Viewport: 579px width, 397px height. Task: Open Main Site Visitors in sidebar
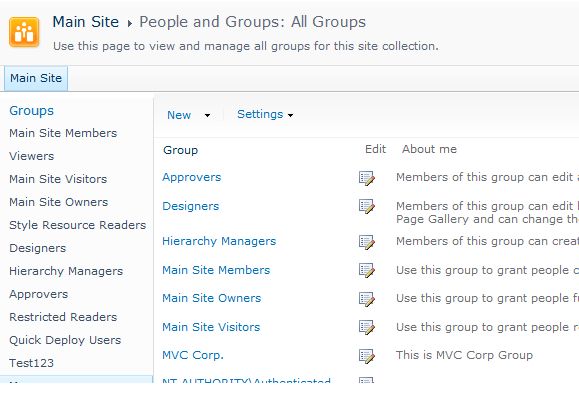point(58,179)
